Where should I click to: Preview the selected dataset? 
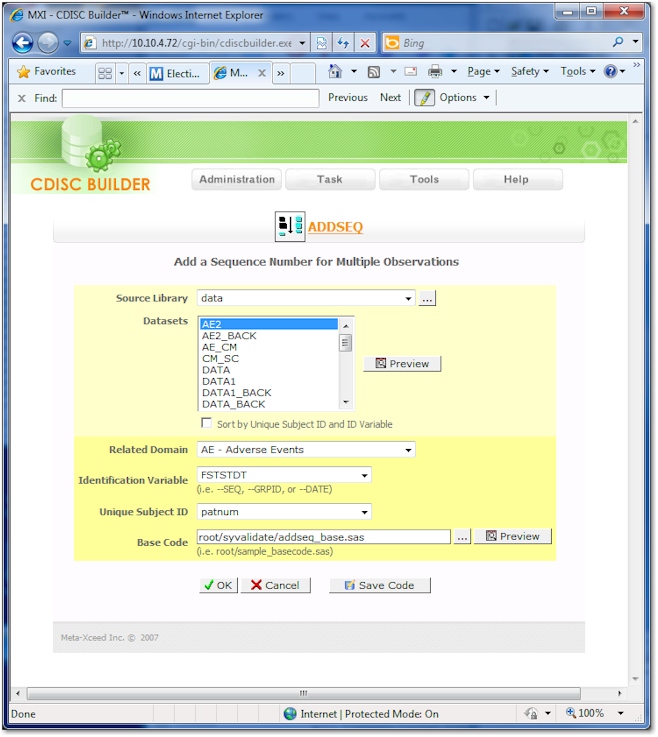pyautogui.click(x=402, y=364)
